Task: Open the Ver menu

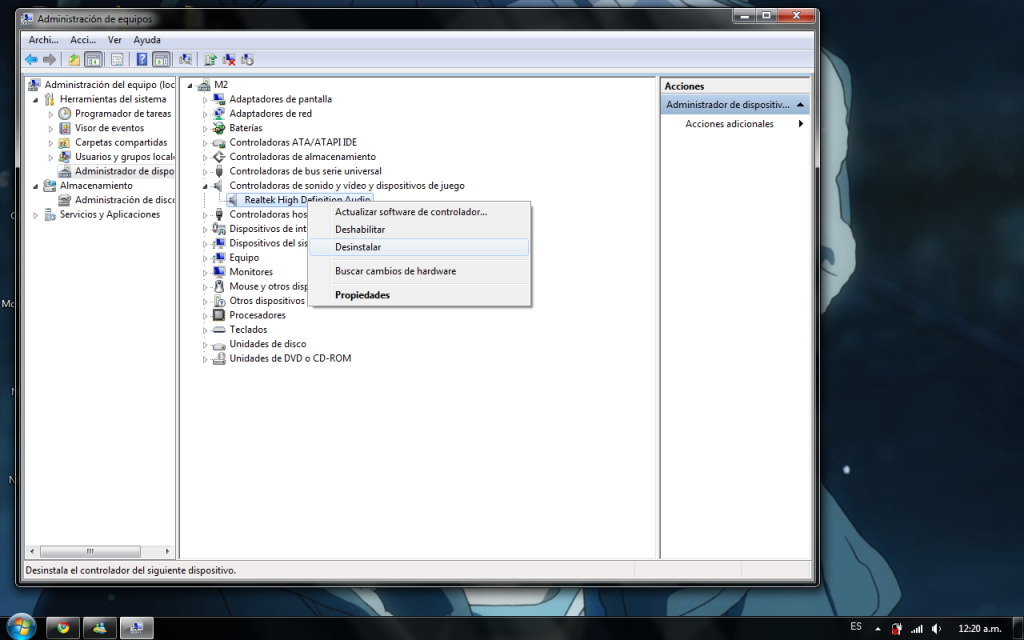Action: [115, 40]
